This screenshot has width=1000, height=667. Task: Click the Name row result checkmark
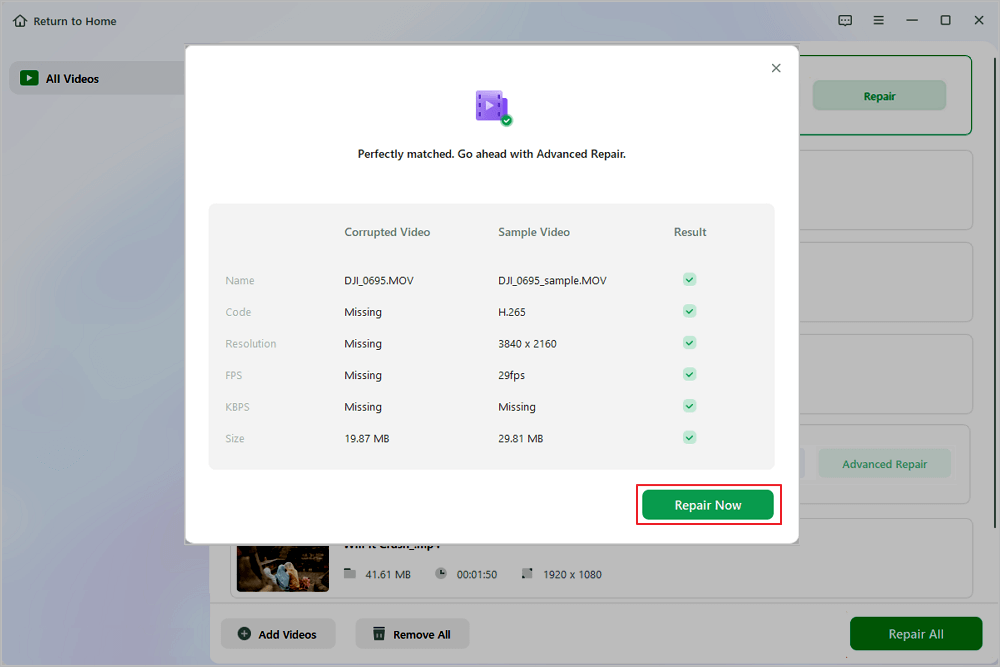(689, 279)
